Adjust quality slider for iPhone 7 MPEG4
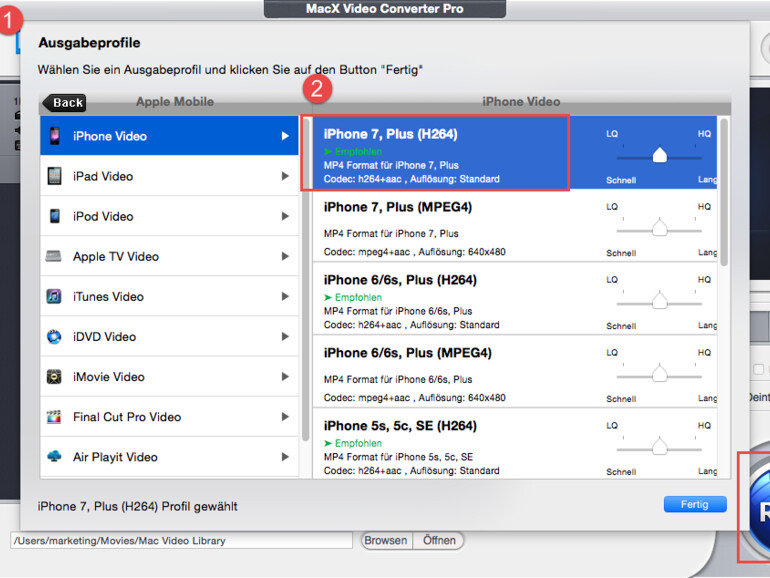 (x=660, y=228)
